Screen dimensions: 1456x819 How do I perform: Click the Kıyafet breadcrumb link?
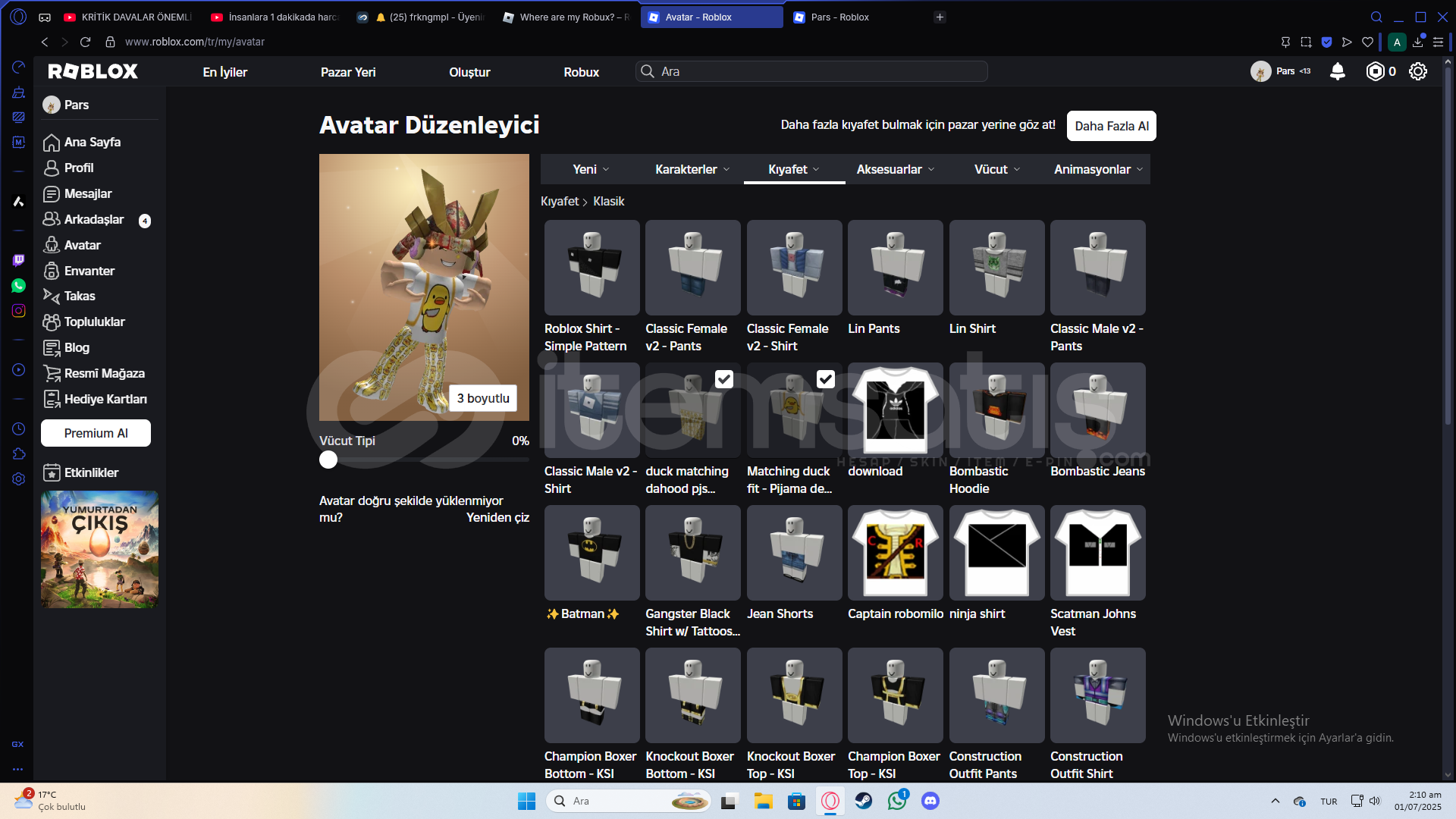click(x=560, y=201)
